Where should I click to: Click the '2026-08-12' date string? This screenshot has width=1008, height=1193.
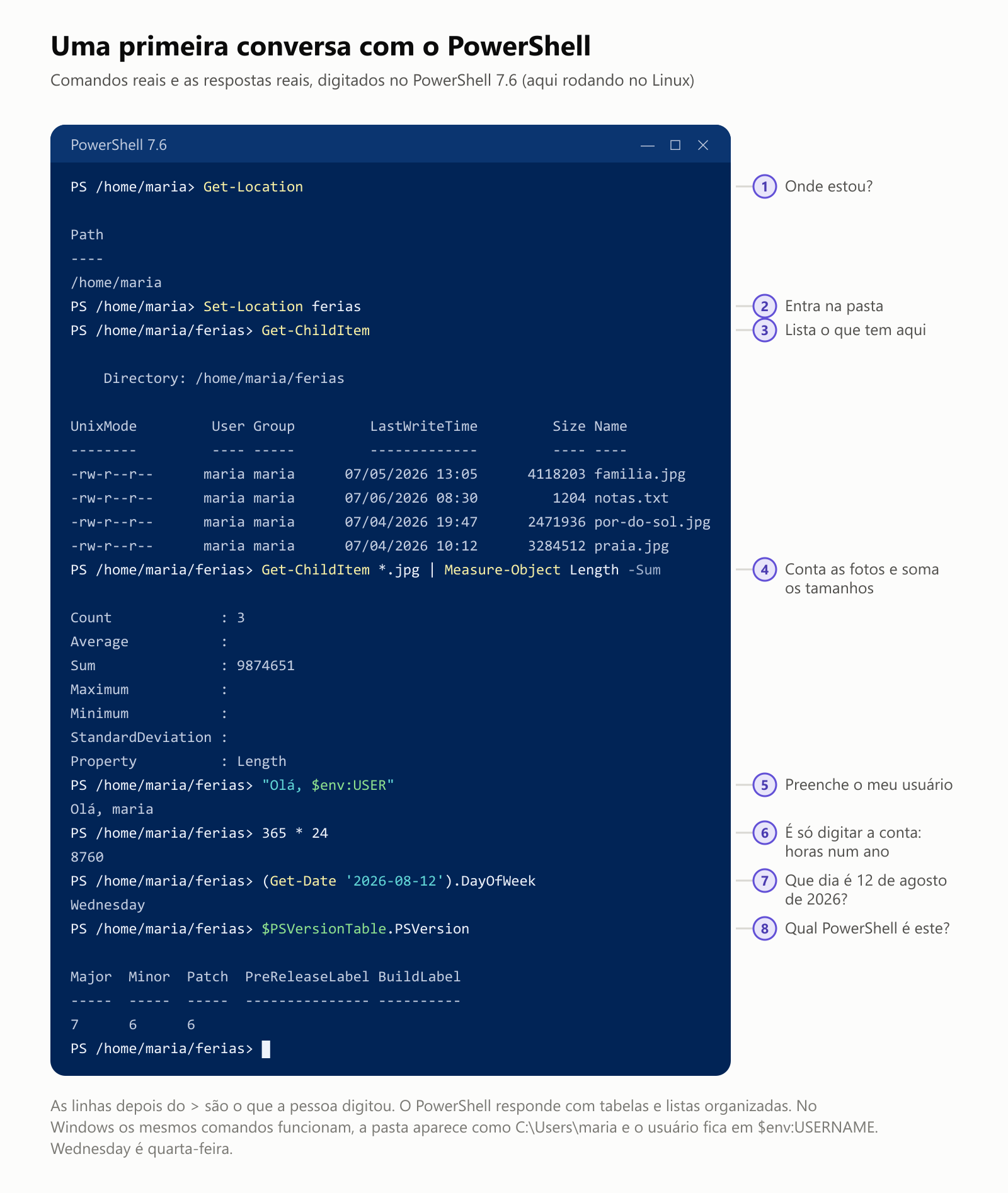click(395, 881)
